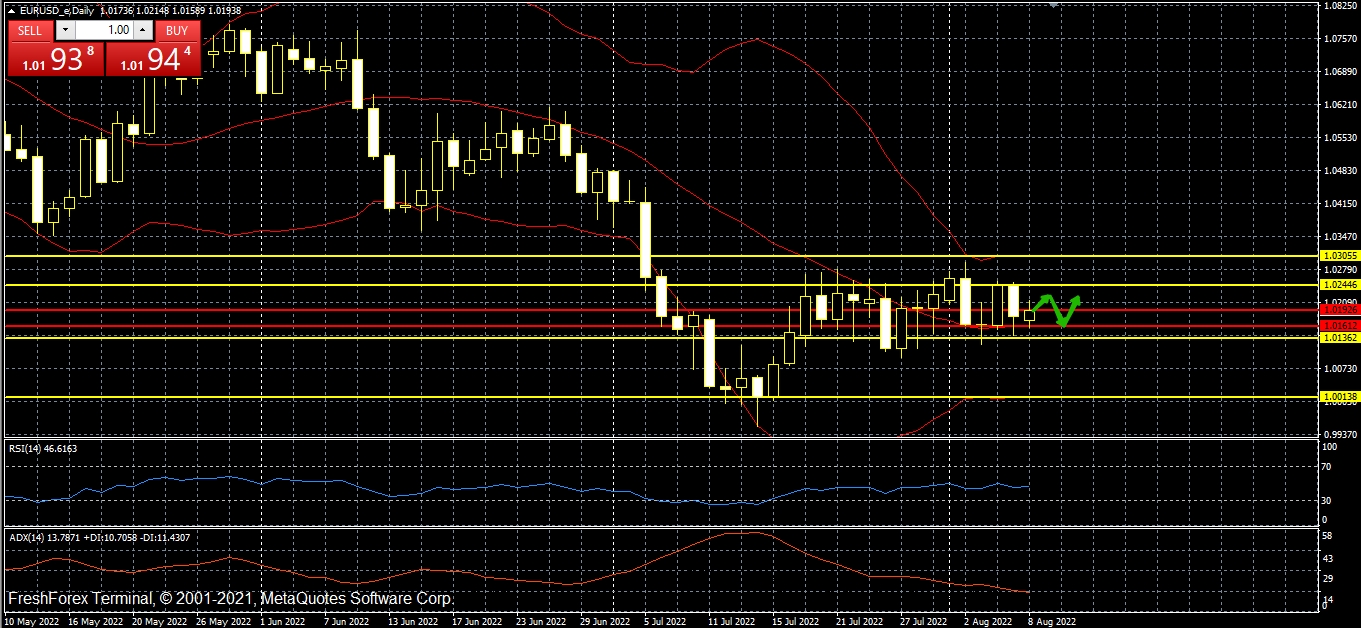1361x628 pixels.
Task: Select the red 1.01926 price label
Action: tap(1339, 310)
